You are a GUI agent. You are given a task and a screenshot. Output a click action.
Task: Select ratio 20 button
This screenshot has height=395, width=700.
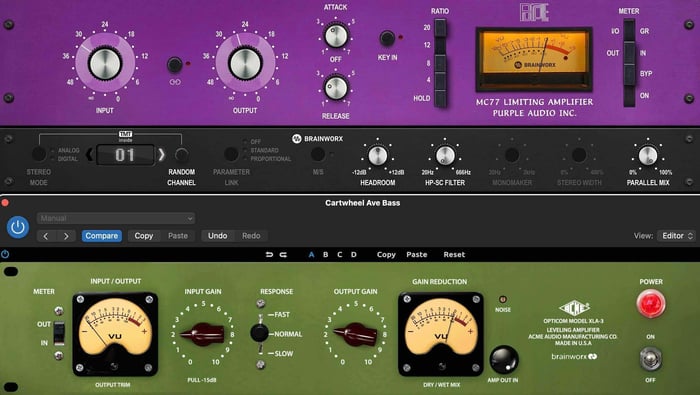point(440,28)
